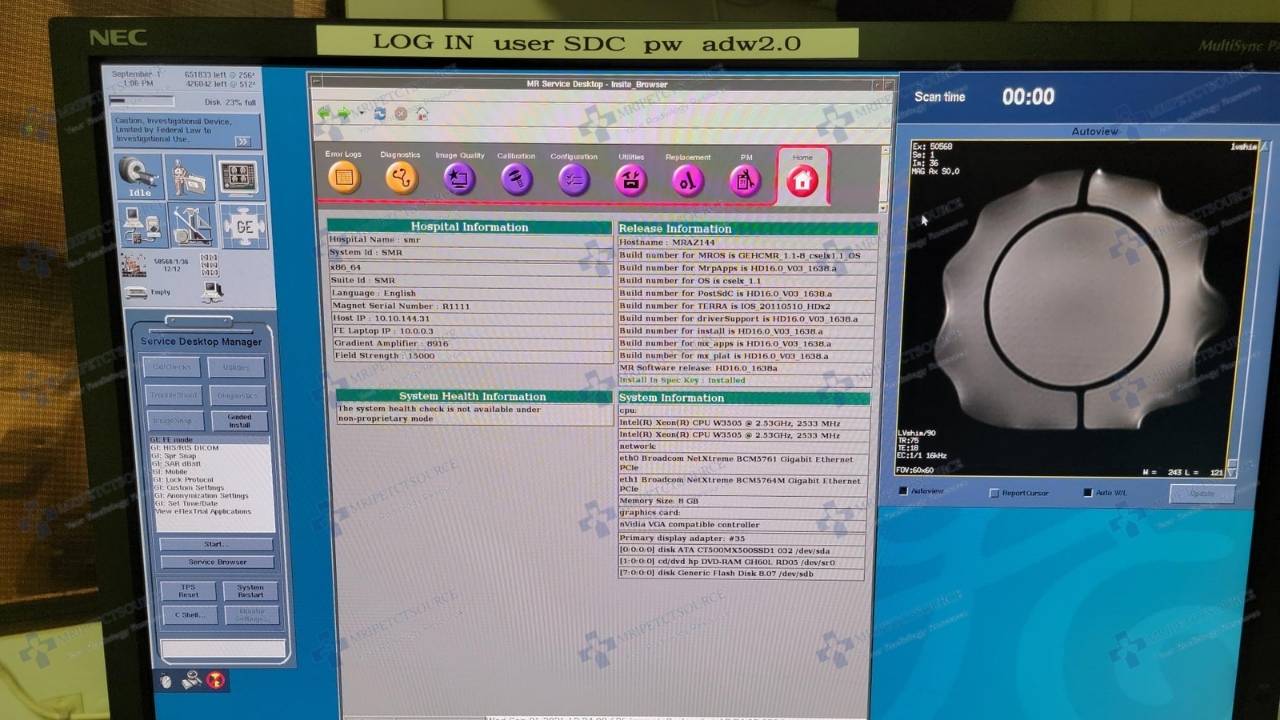Open the Diagnostics stethoscope icon
Viewport: 1280px width, 720px height.
(401, 179)
